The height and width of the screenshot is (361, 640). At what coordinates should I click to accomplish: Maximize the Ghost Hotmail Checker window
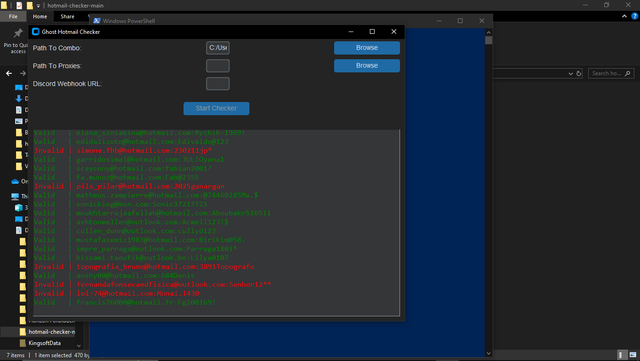pos(372,31)
